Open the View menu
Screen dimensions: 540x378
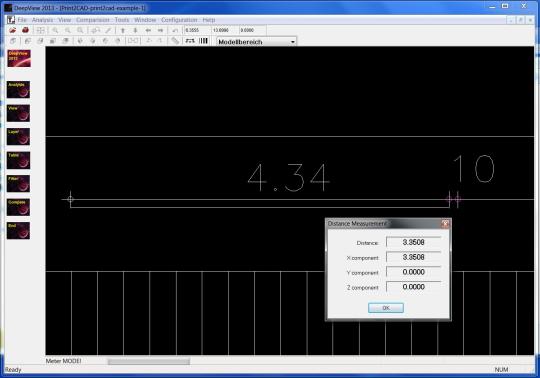64,20
